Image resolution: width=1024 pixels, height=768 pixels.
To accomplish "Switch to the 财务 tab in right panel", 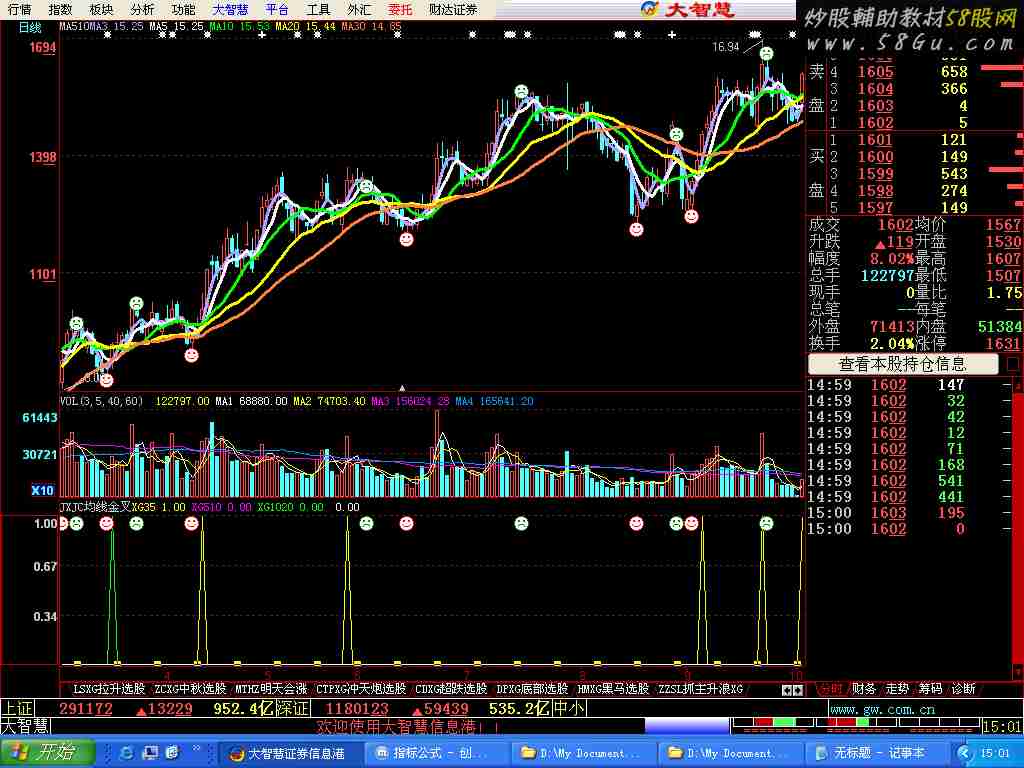I will [x=863, y=689].
